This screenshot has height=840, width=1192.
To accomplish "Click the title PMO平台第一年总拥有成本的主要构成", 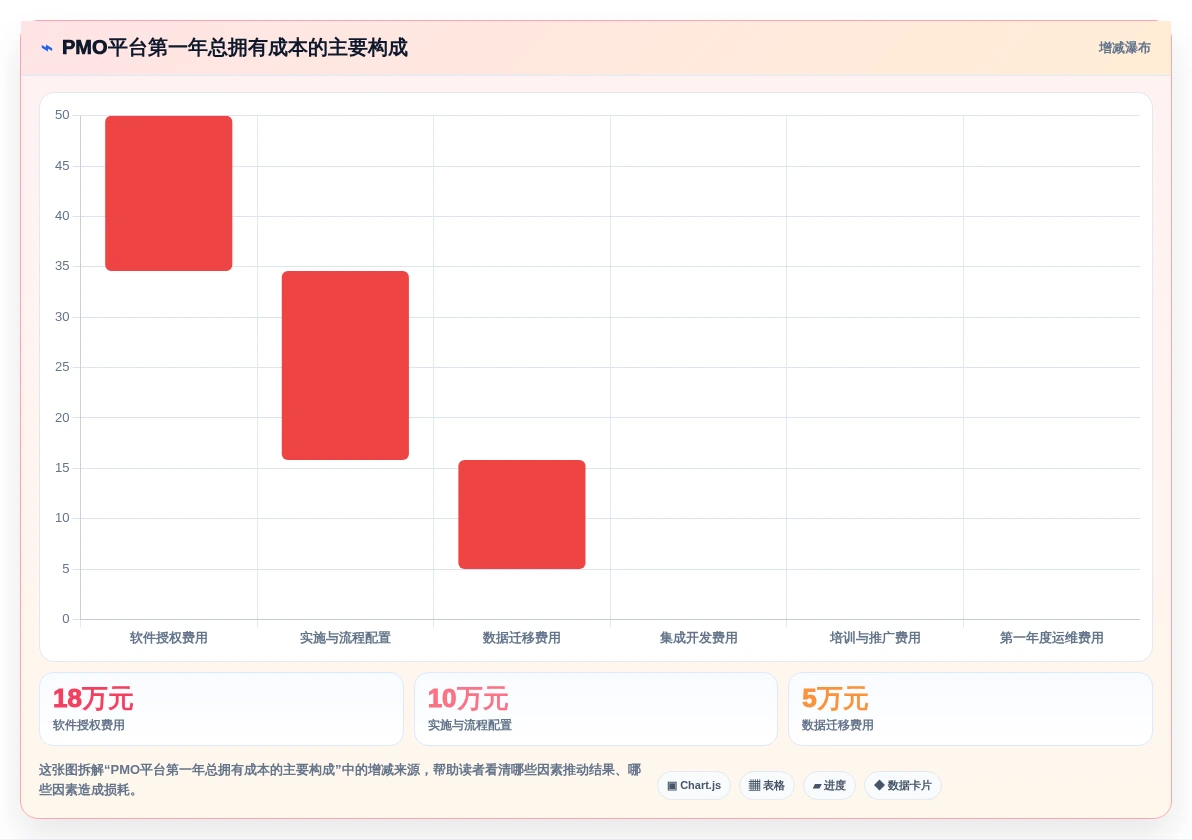I will point(234,48).
